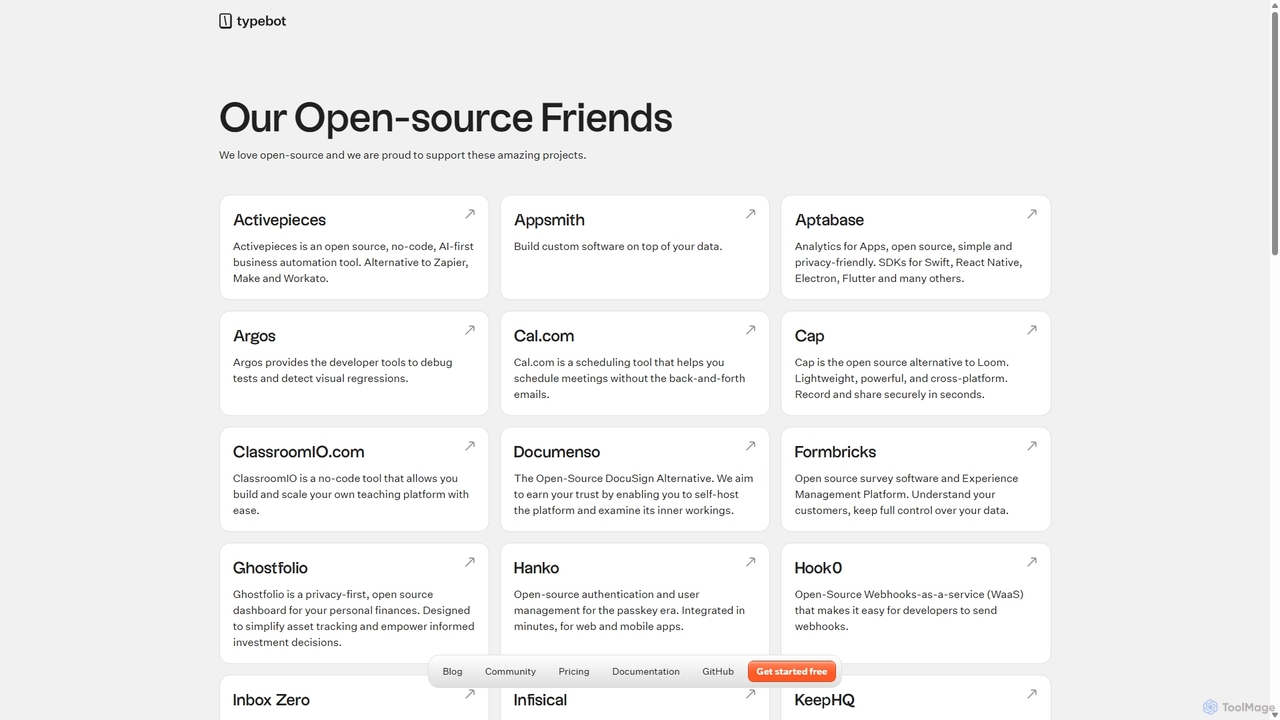Open the Hanko external link arrow

pos(751,562)
